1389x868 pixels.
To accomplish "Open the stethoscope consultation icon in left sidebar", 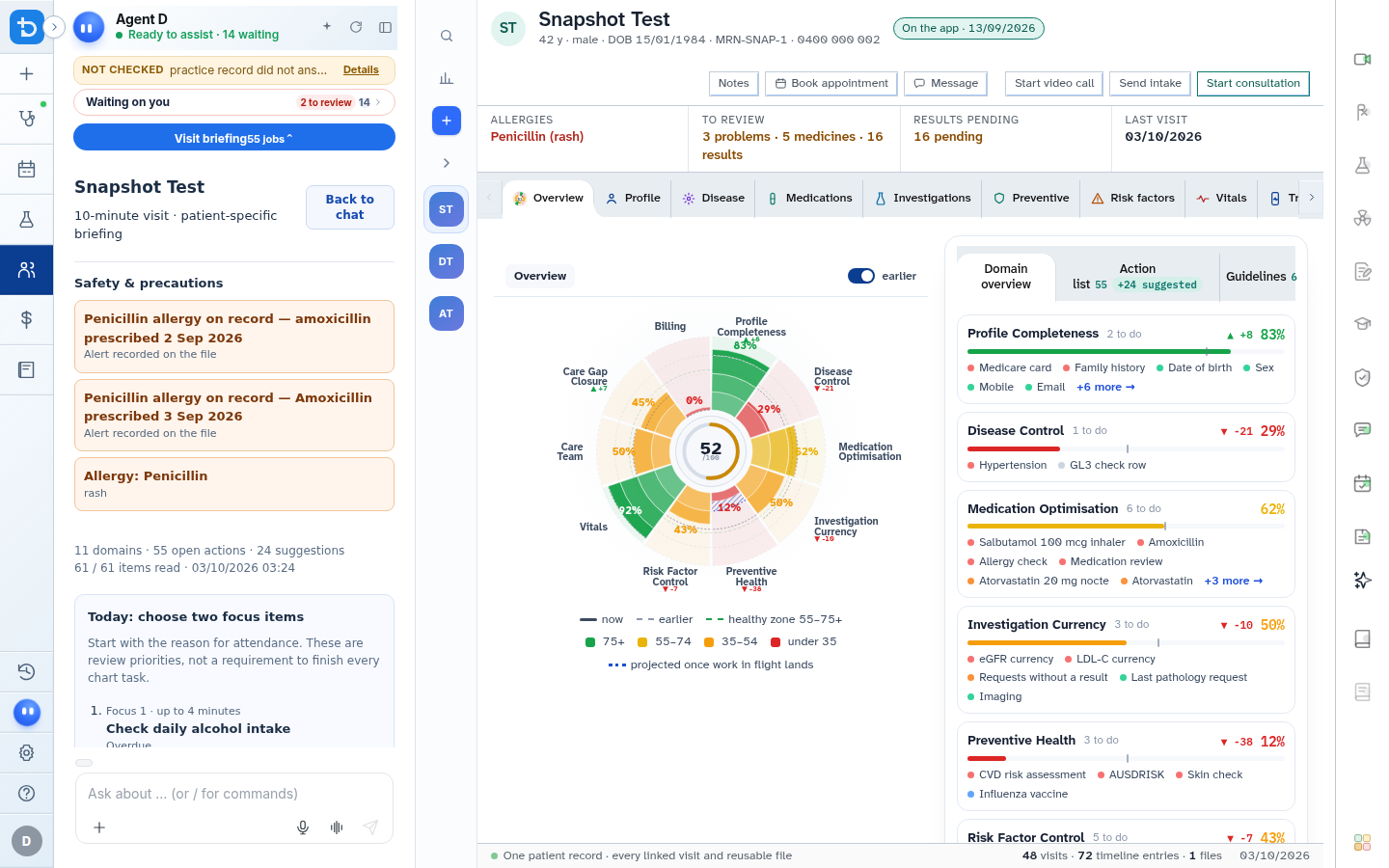I will pos(27,119).
